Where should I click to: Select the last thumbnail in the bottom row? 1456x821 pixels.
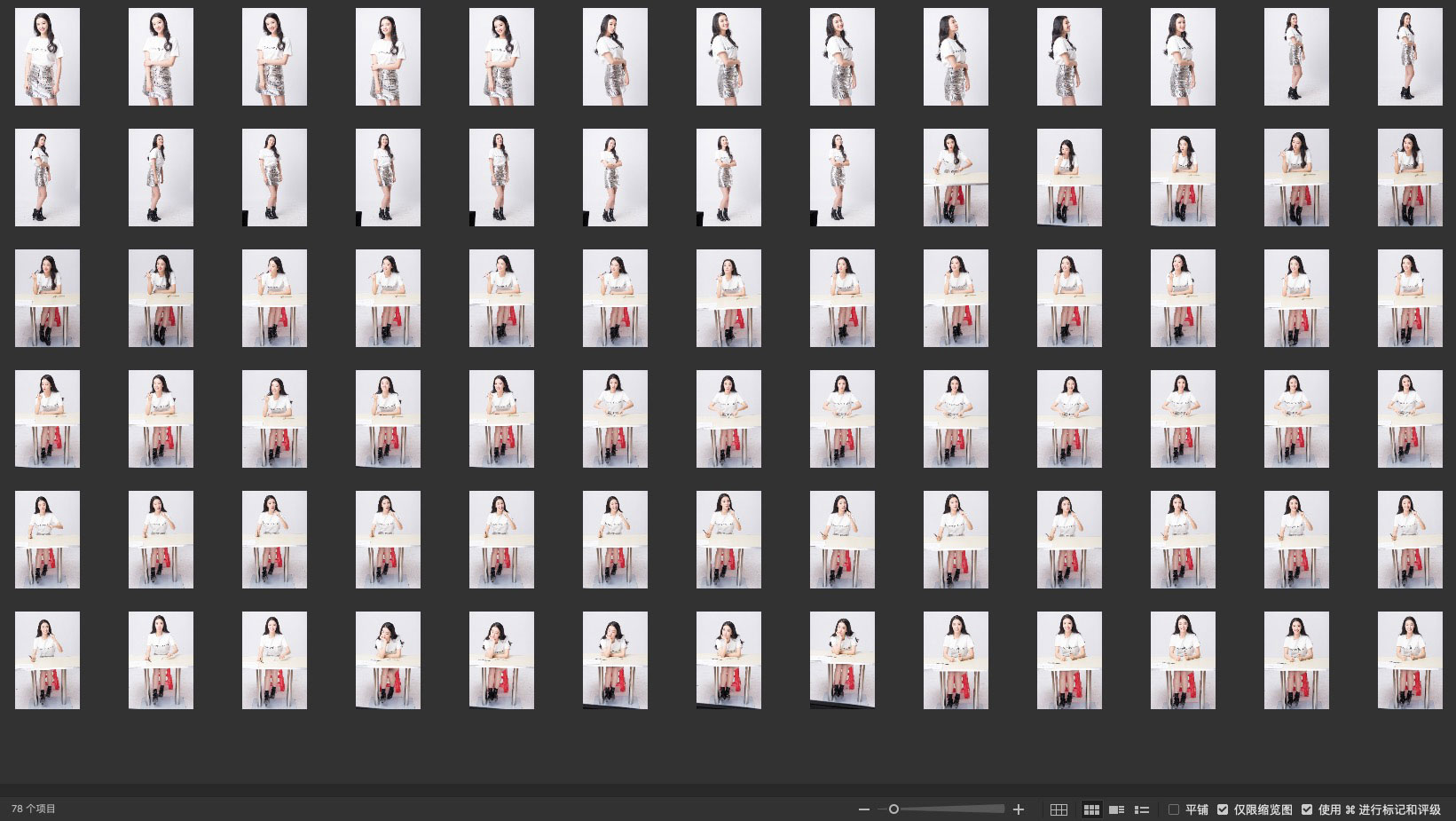1409,660
